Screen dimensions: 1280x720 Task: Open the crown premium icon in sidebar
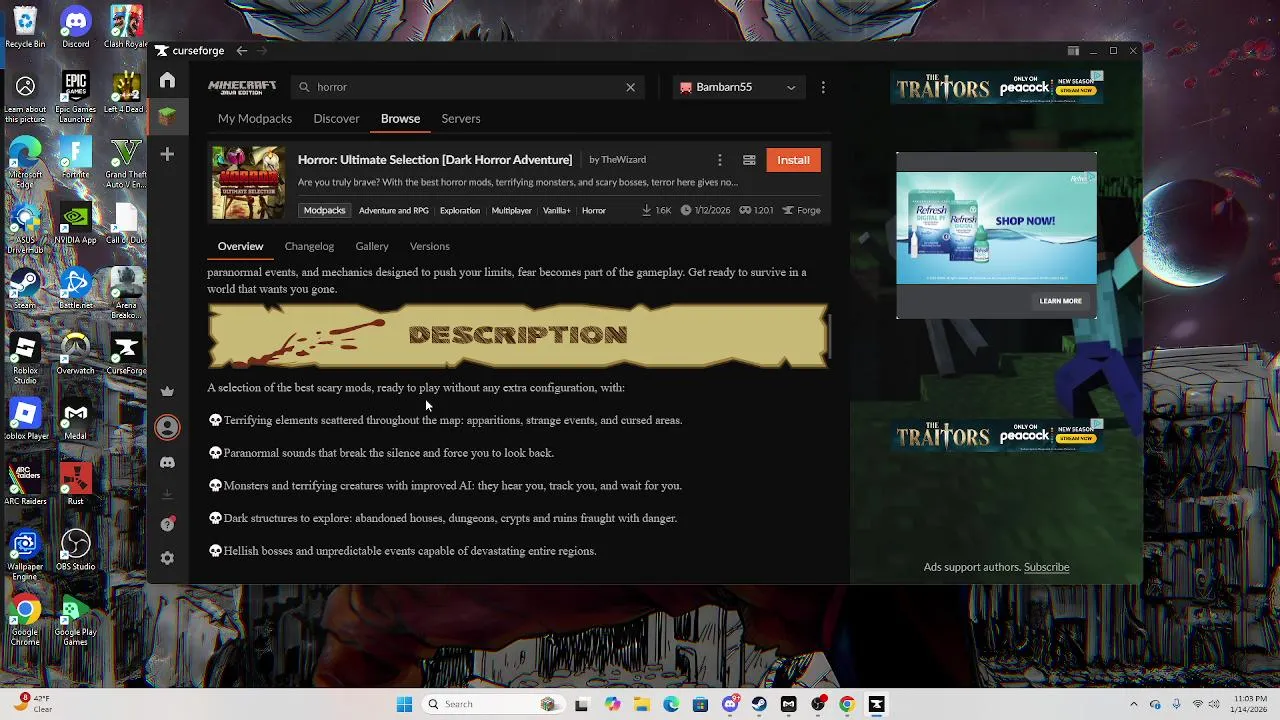pos(167,391)
